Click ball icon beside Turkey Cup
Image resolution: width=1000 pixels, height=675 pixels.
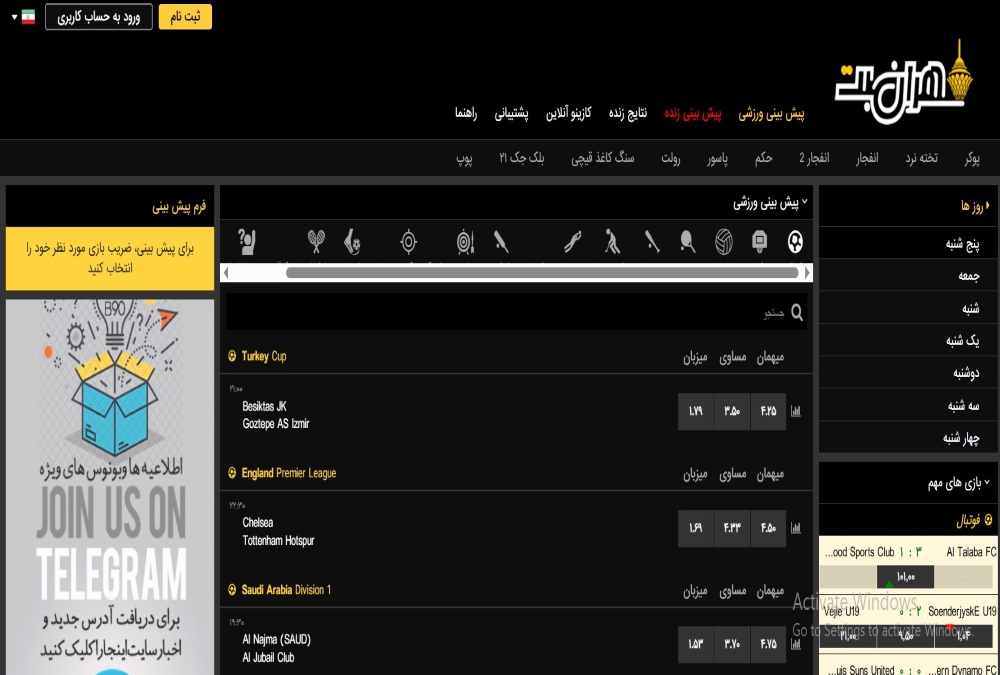(x=232, y=356)
